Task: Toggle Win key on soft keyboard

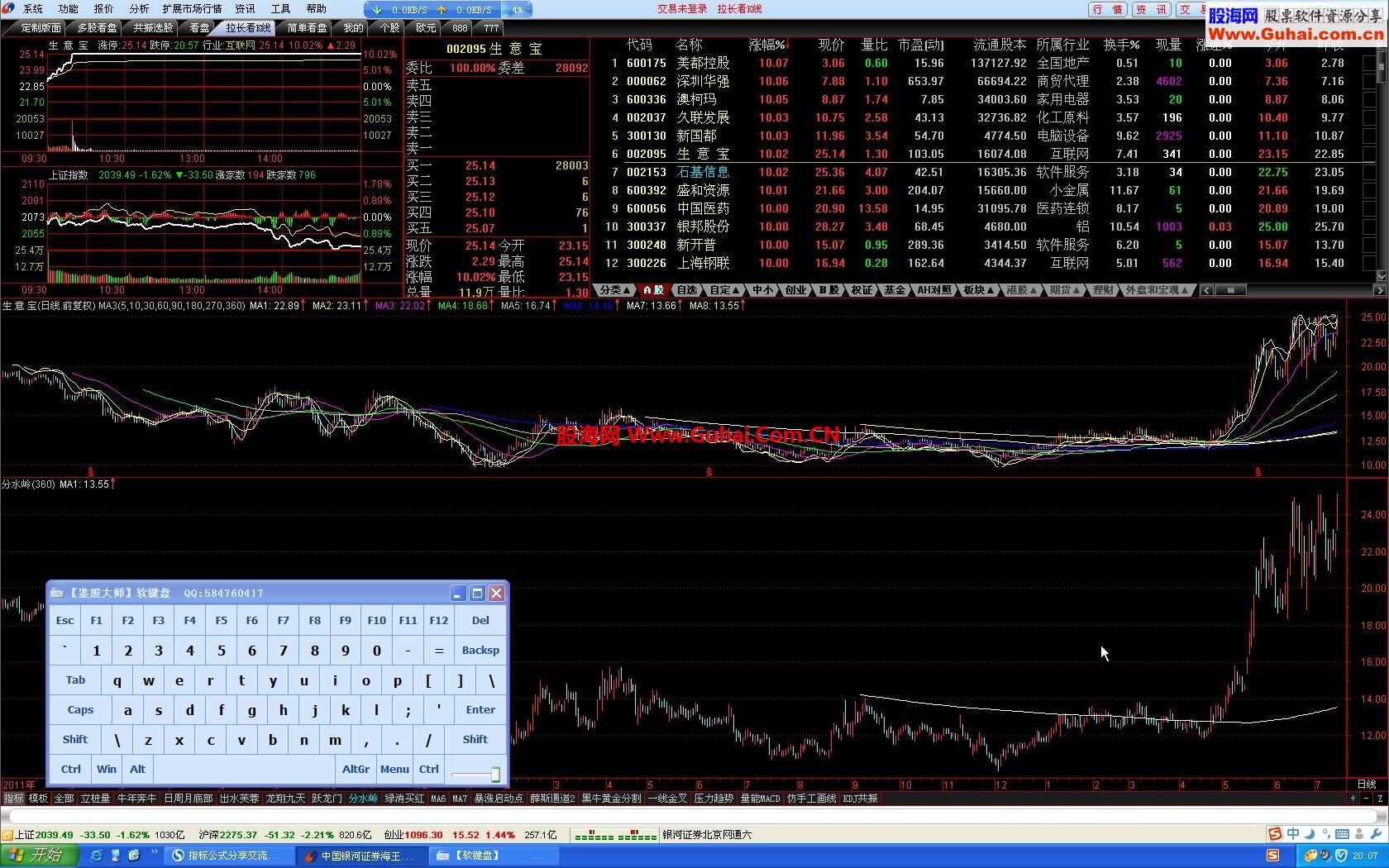Action: click(107, 770)
